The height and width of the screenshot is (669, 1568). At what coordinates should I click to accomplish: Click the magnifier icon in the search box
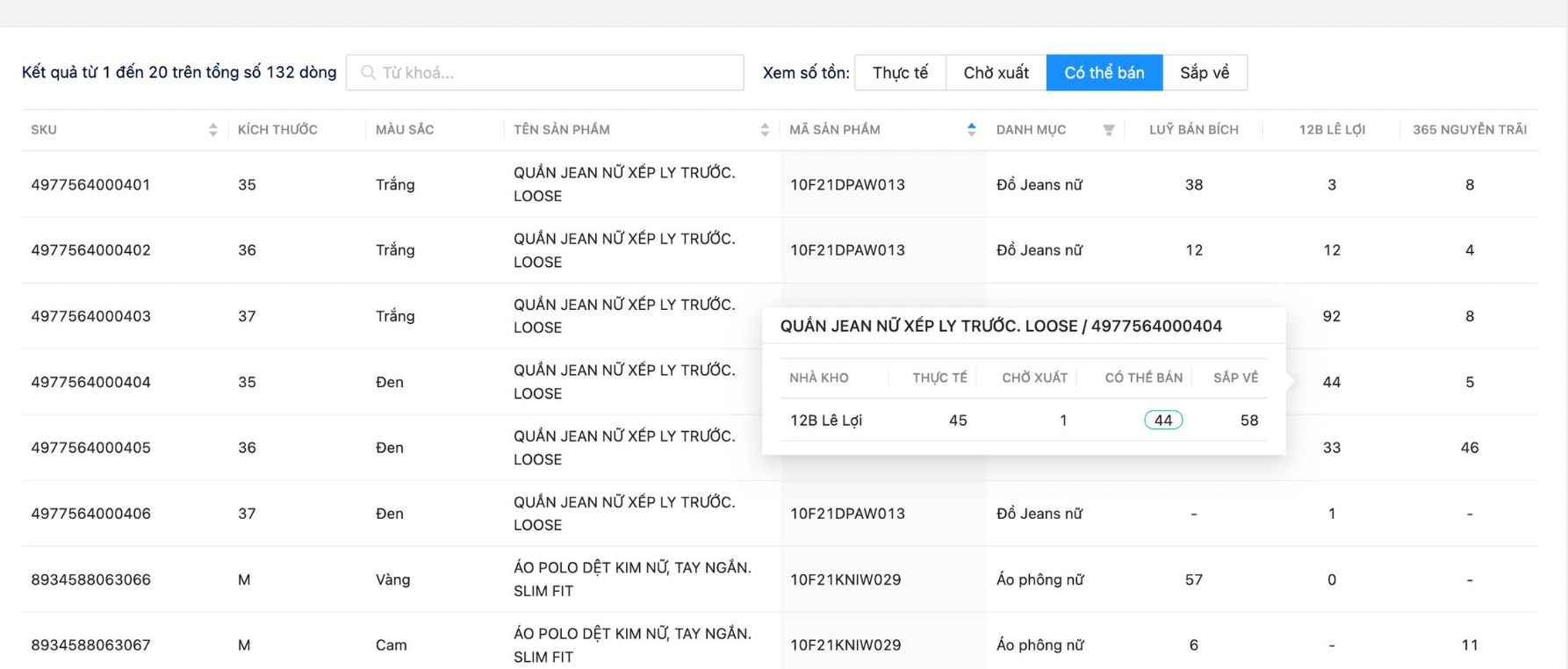(x=369, y=73)
